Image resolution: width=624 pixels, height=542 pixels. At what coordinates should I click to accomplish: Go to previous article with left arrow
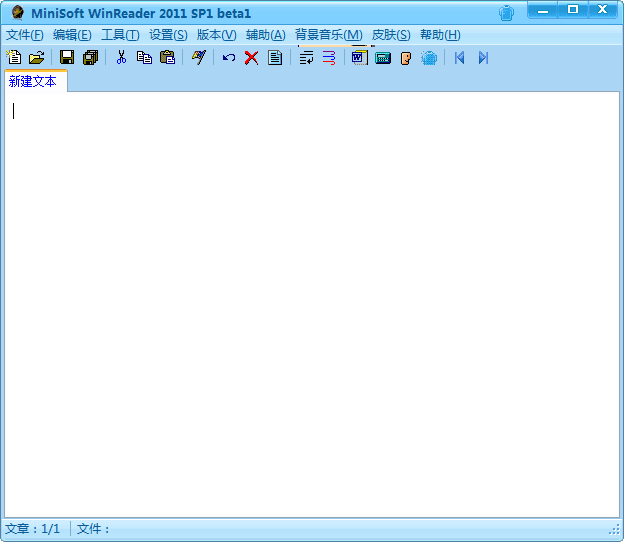[459, 58]
